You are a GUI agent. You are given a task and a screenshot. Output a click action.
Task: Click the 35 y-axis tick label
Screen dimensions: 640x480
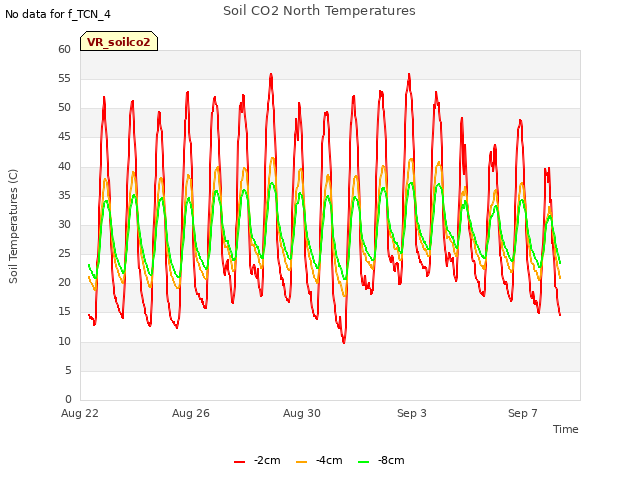[x=64, y=196]
